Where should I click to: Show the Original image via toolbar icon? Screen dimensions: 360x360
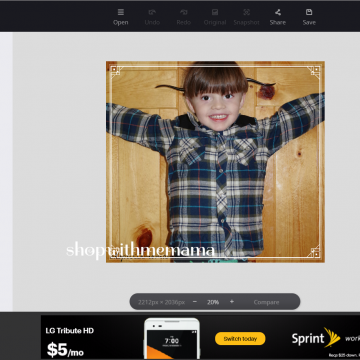tap(215, 13)
